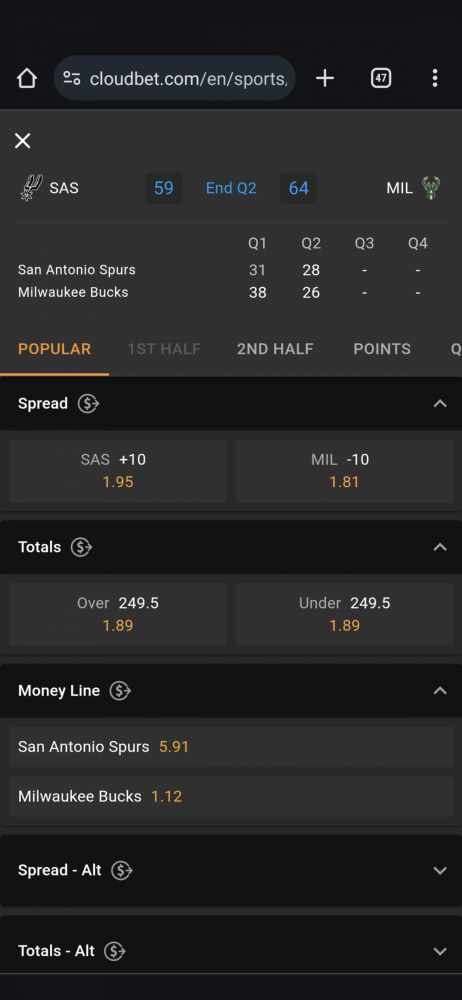Collapse the Money Line section
The image size is (462, 1000).
tap(440, 691)
